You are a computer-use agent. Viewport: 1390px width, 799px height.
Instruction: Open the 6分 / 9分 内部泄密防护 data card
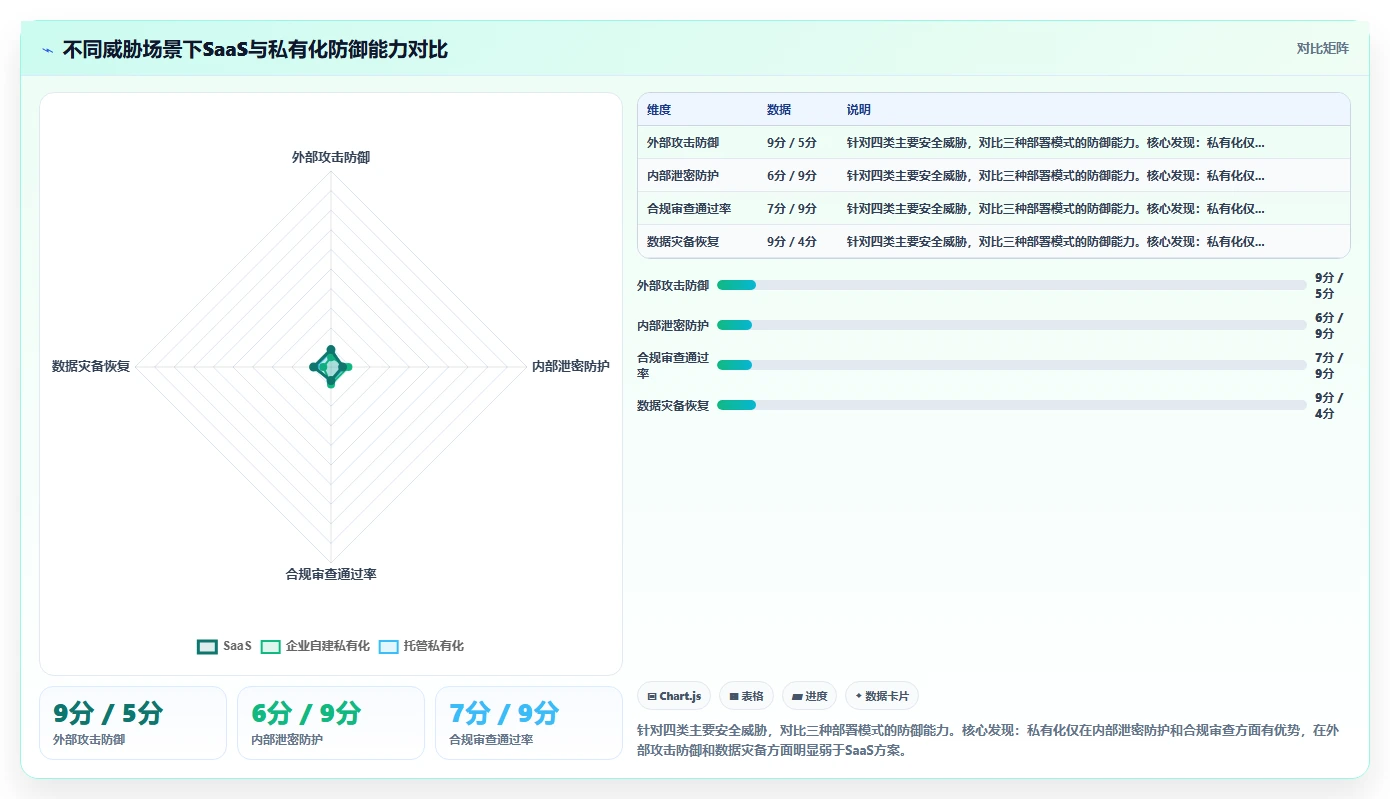tap(331, 723)
